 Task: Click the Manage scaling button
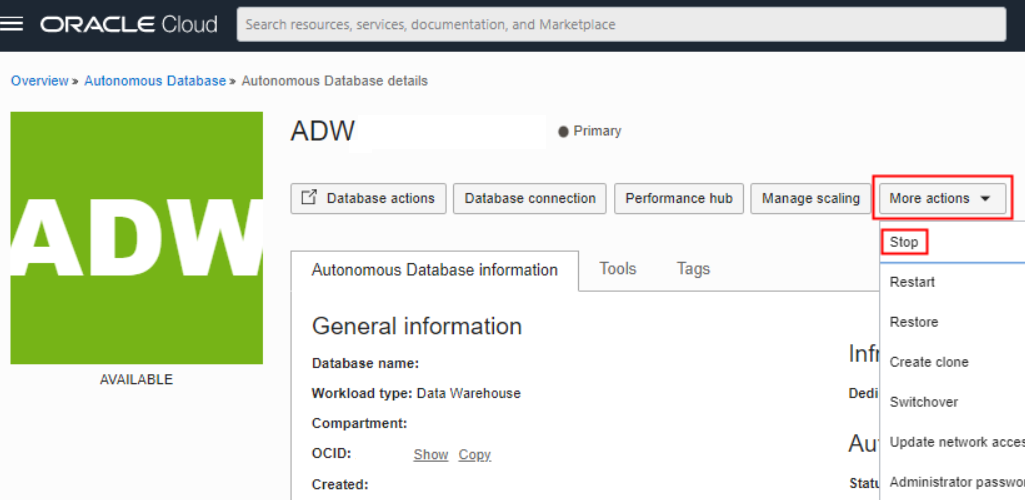(810, 198)
